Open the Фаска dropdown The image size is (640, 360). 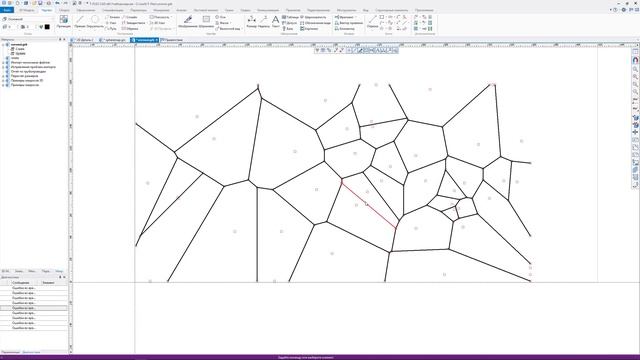pos(230,23)
